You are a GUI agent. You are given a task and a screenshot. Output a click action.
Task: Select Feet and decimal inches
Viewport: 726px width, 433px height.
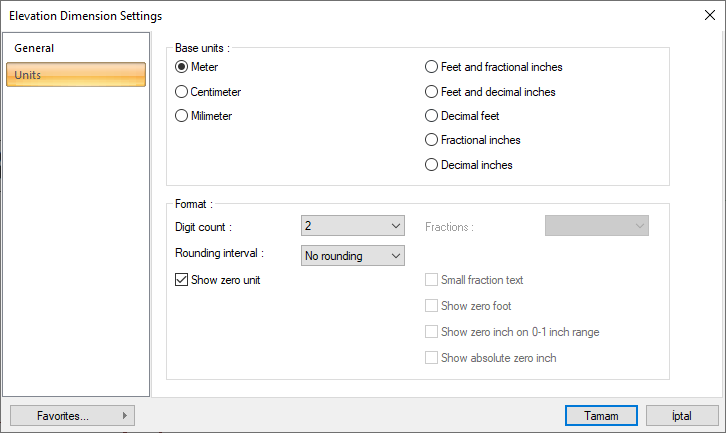[x=432, y=92]
